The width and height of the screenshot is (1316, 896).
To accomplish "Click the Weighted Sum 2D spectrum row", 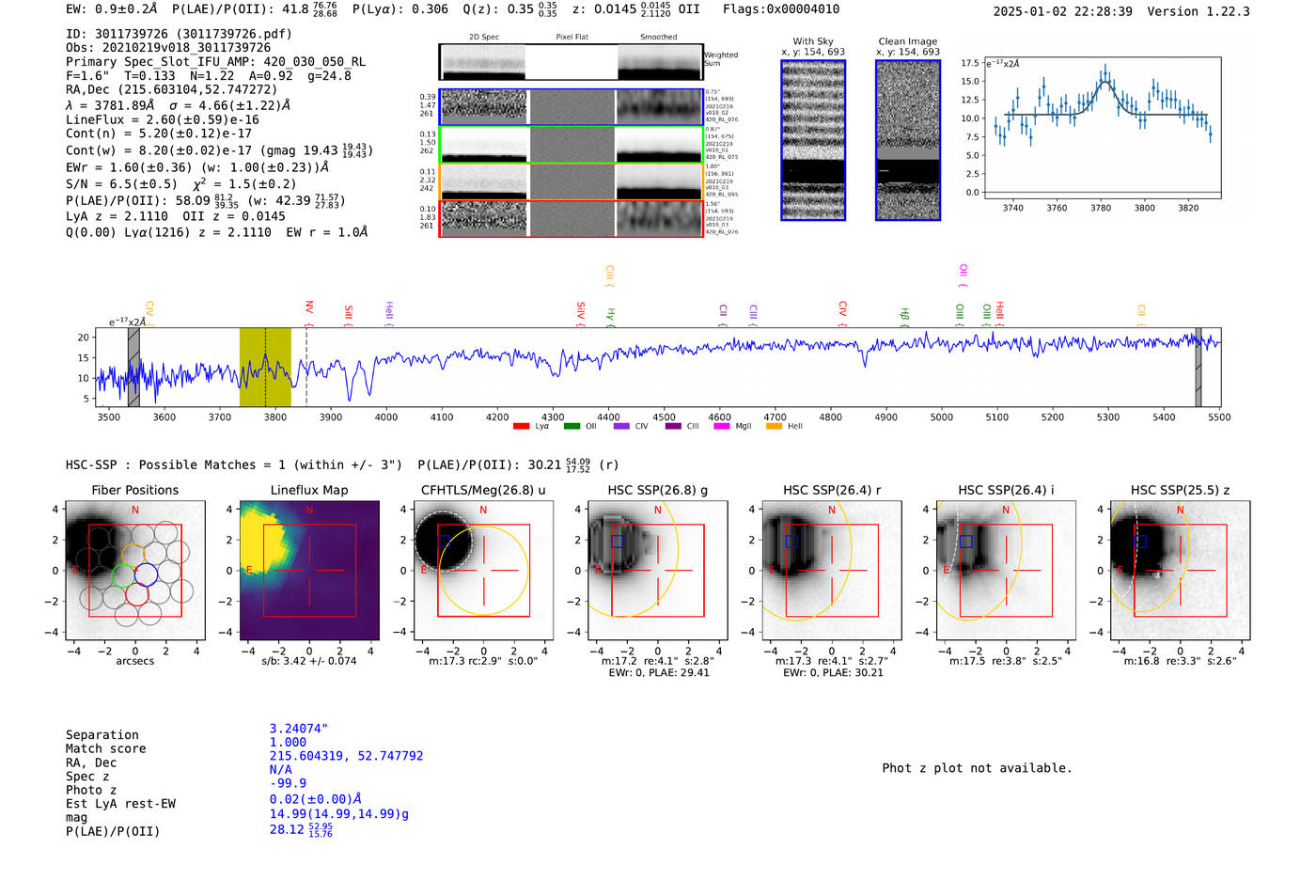I will (572, 62).
